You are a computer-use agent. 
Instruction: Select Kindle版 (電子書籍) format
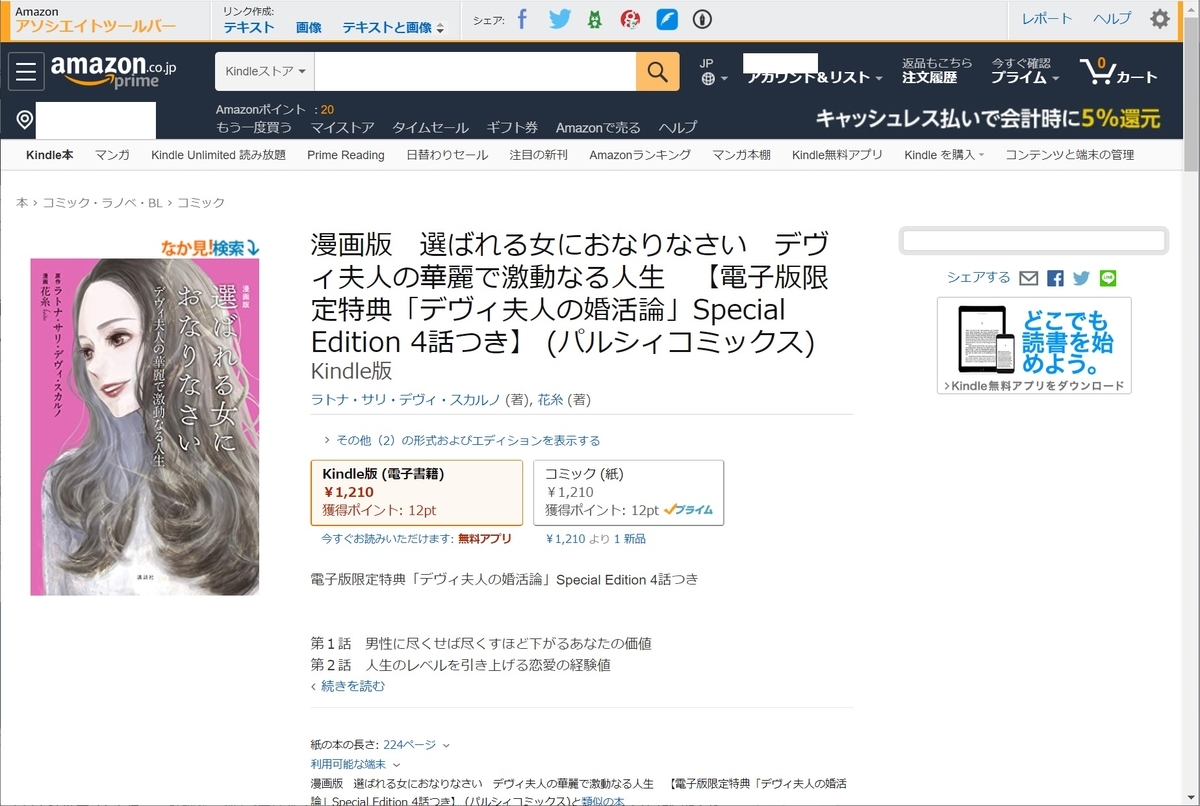[417, 492]
